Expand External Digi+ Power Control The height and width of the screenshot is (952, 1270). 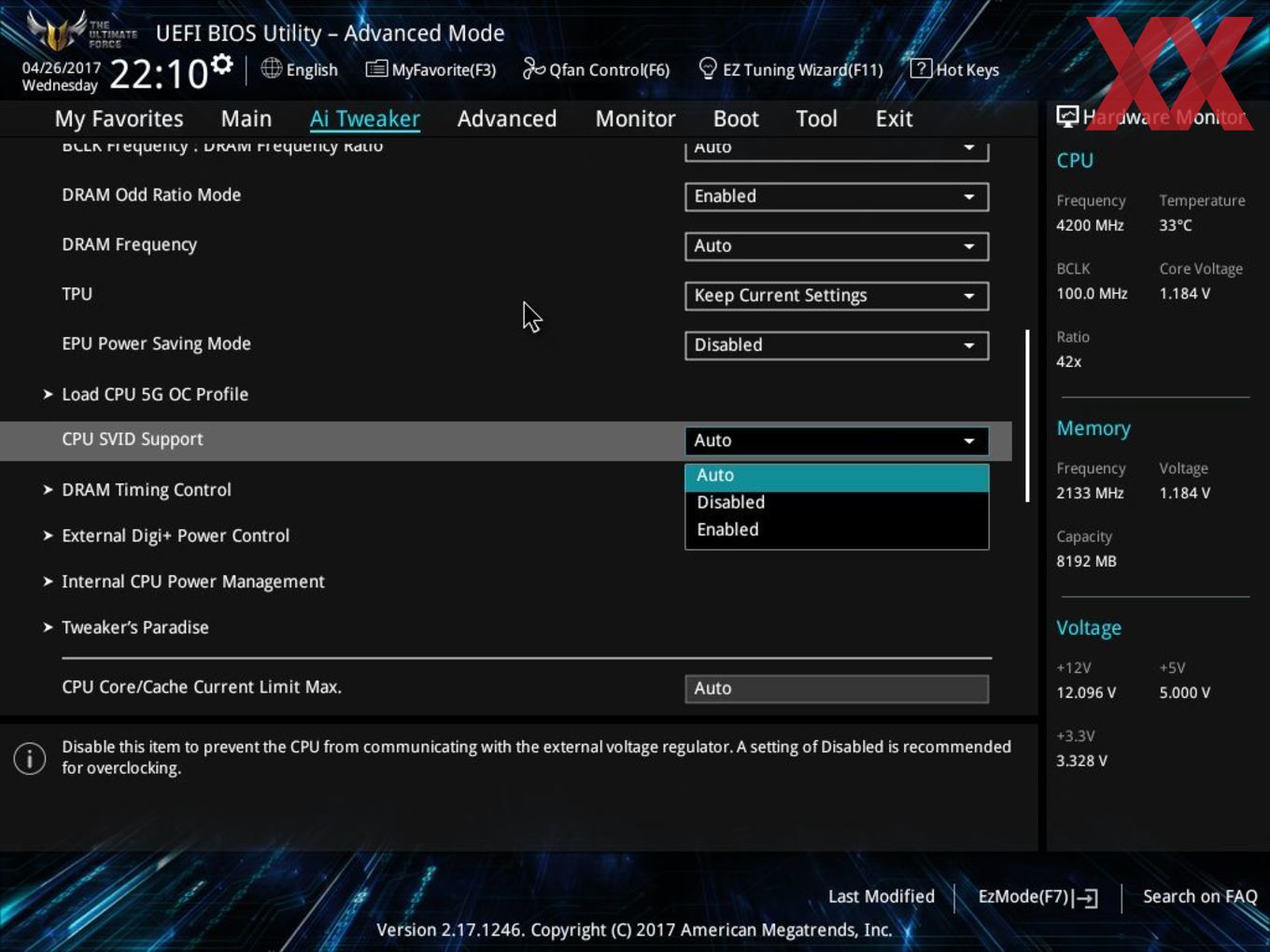[x=176, y=536]
